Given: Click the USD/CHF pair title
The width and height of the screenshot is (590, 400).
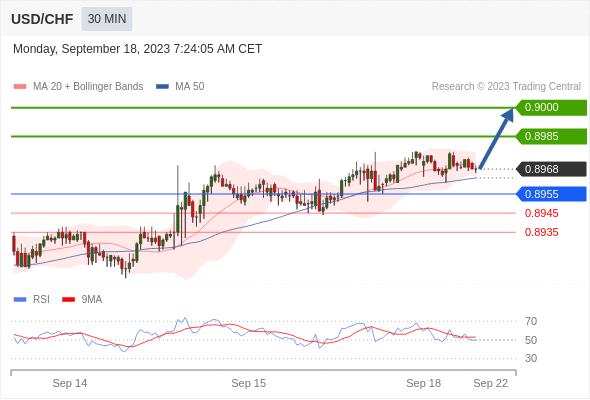Looking at the screenshot, I should tap(42, 19).
